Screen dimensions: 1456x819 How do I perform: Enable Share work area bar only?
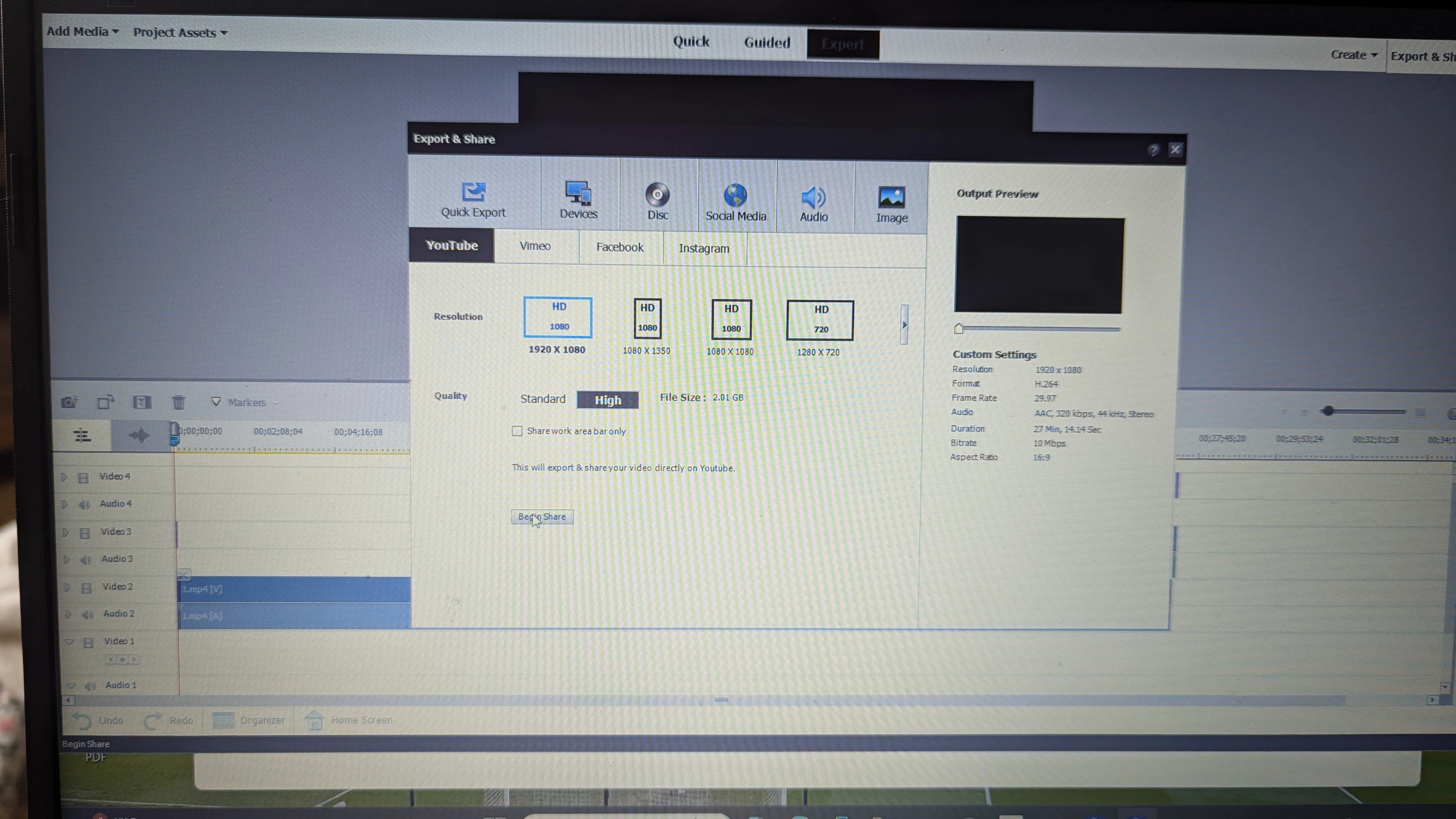[x=517, y=431]
